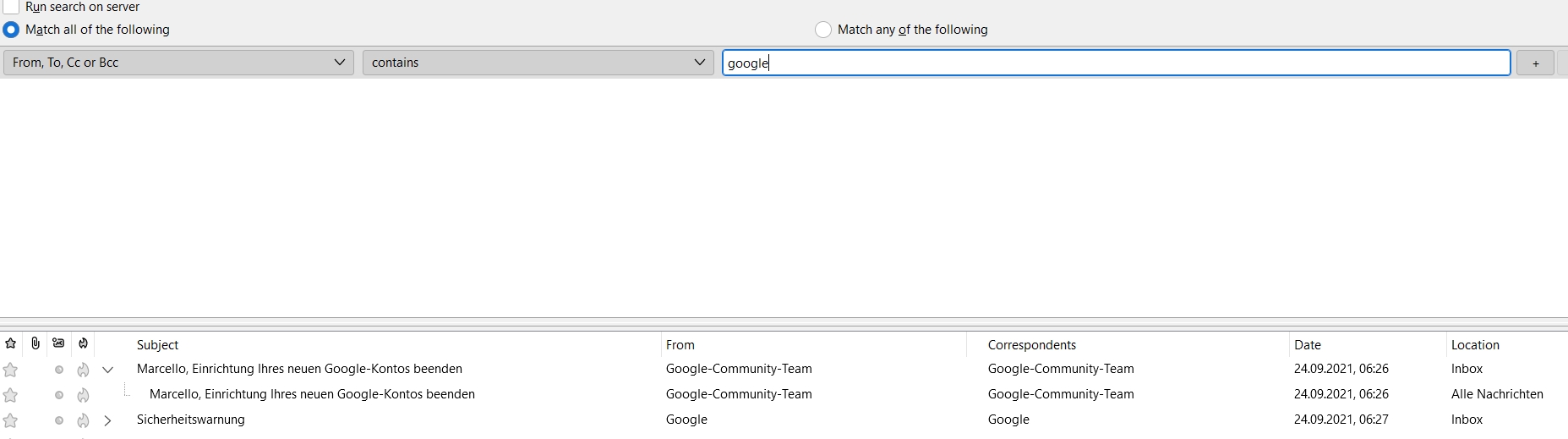
Task: Toggle read dot on the Alle Nachrichten row
Action: tap(59, 395)
